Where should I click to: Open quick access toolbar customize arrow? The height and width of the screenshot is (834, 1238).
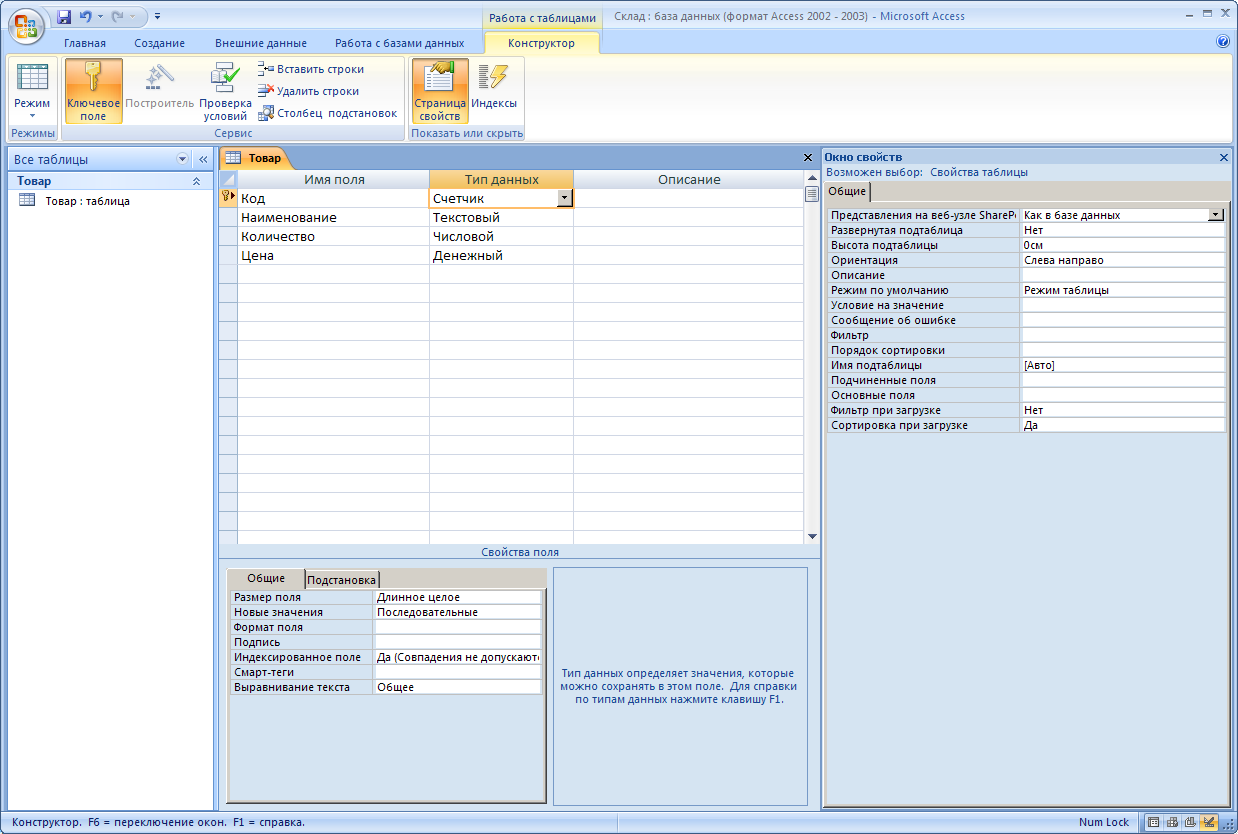click(x=158, y=16)
